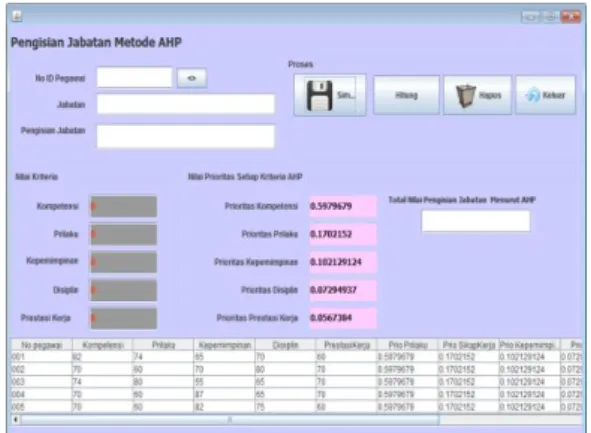Click the Prilaku table column header
This screenshot has width=591, height=433.
coord(163,345)
